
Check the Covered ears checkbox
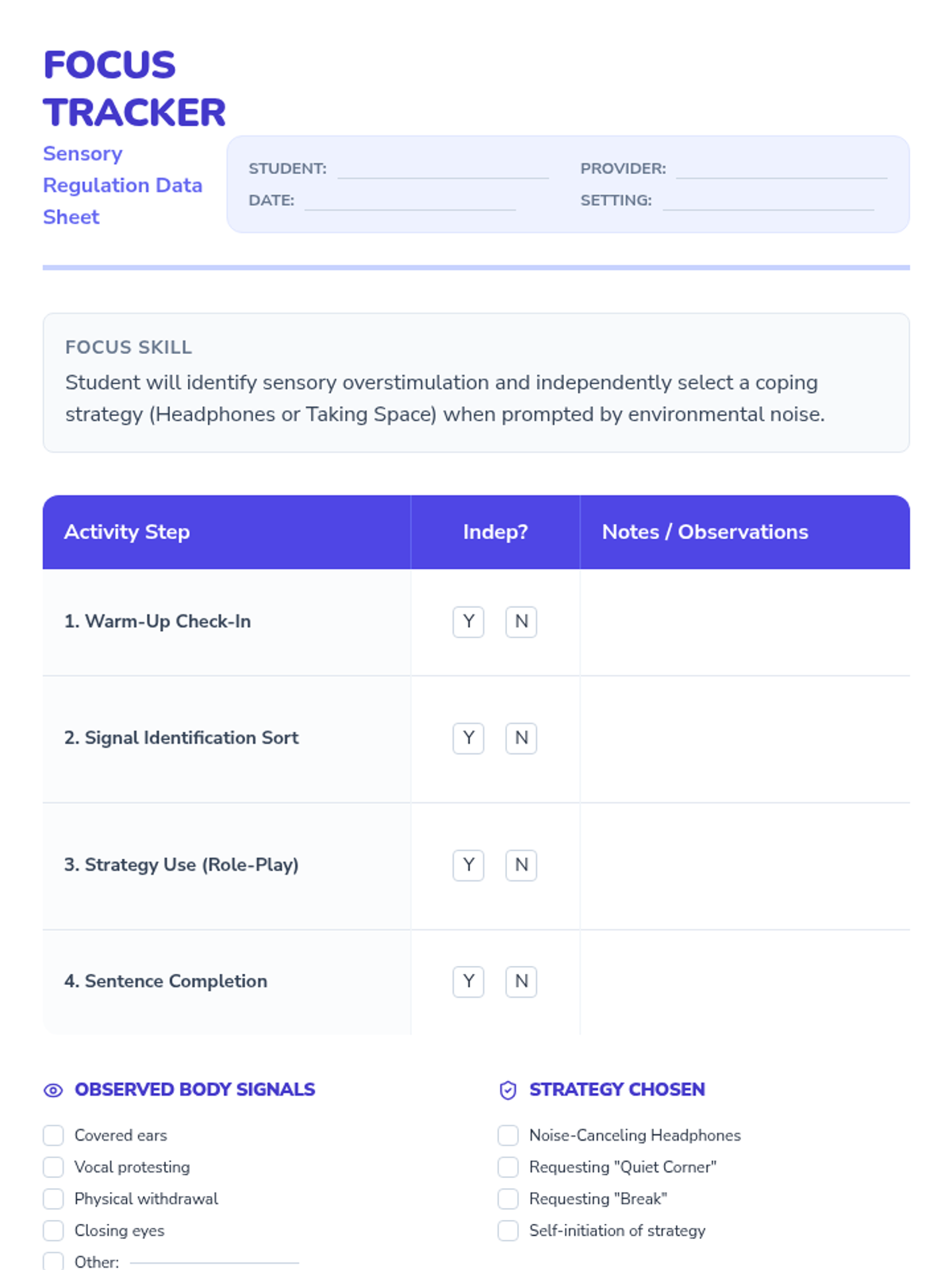coord(53,1135)
